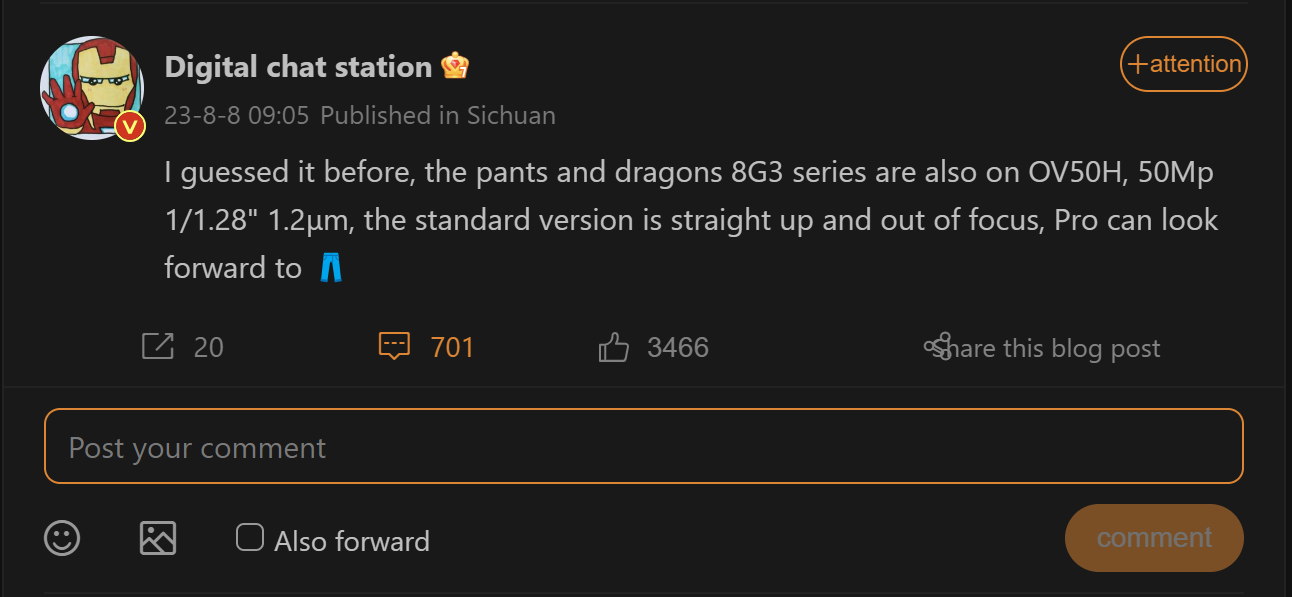Open the emoji picker smiley icon
Screen dimensions: 1292x597
tap(62, 538)
